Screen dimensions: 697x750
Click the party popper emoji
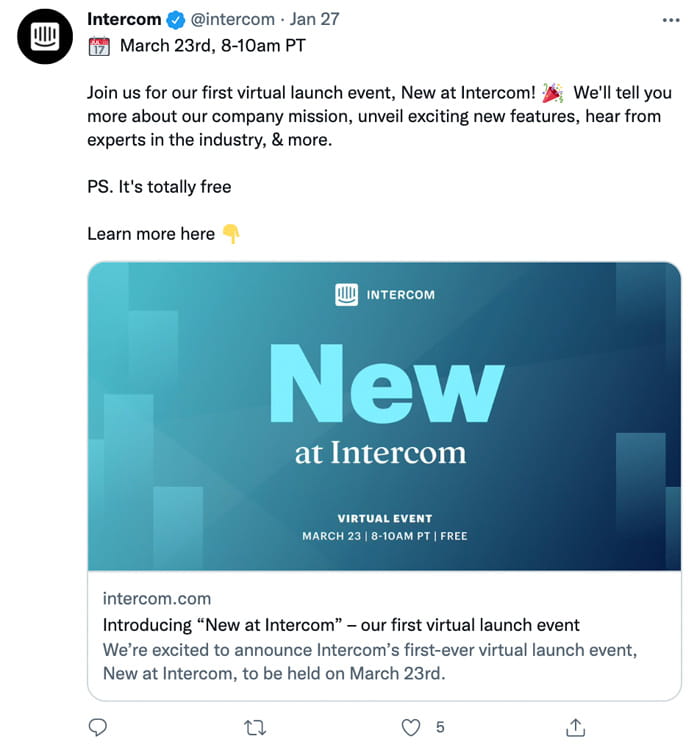552,93
